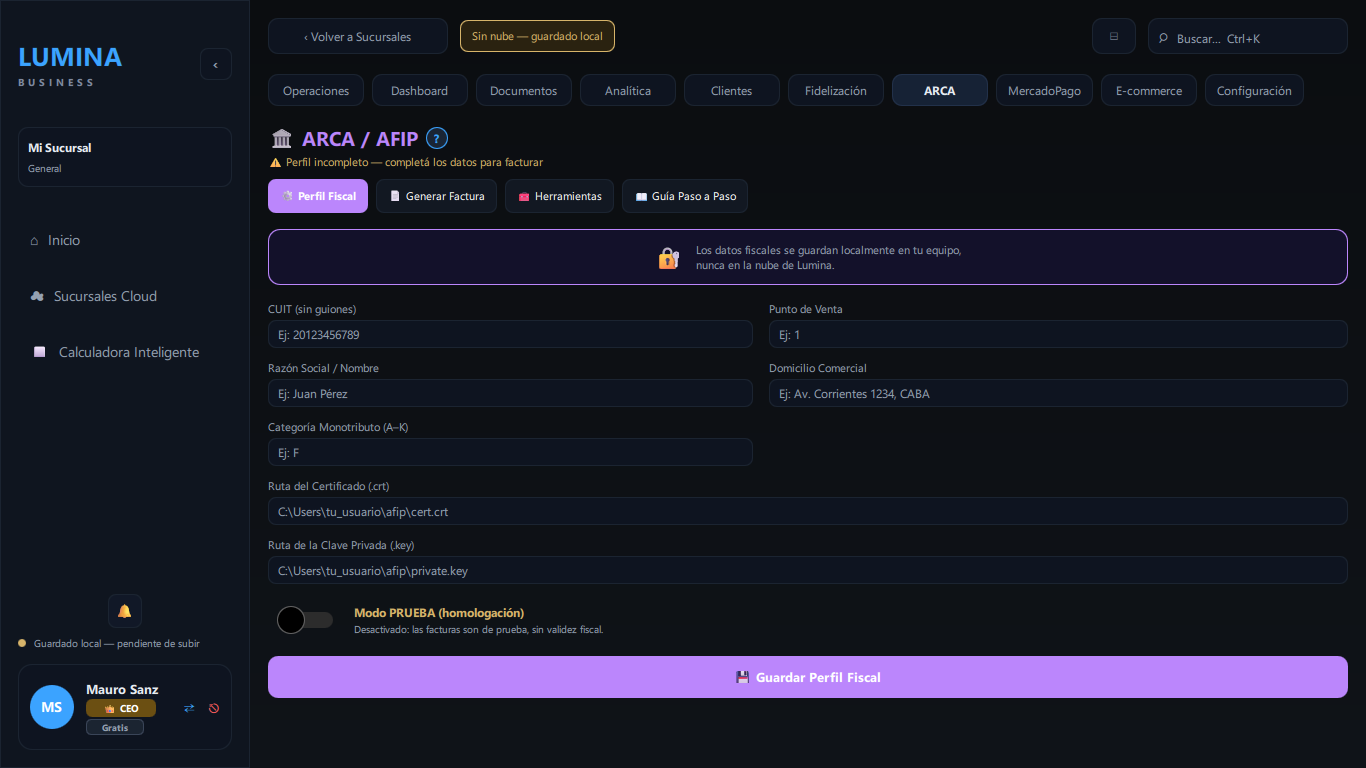Viewport: 1366px width, 768px height.
Task: Go to Inicio in the sidebar
Action: pyautogui.click(x=125, y=240)
